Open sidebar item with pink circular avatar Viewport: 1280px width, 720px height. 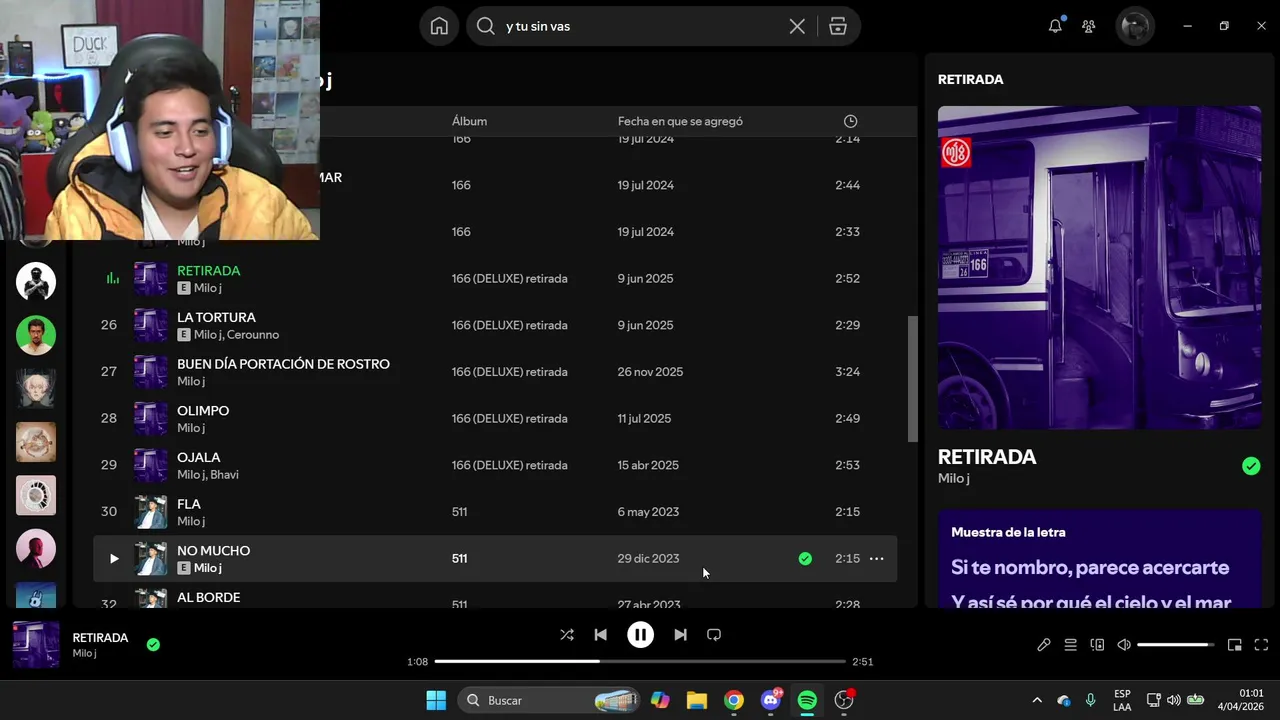click(36, 548)
